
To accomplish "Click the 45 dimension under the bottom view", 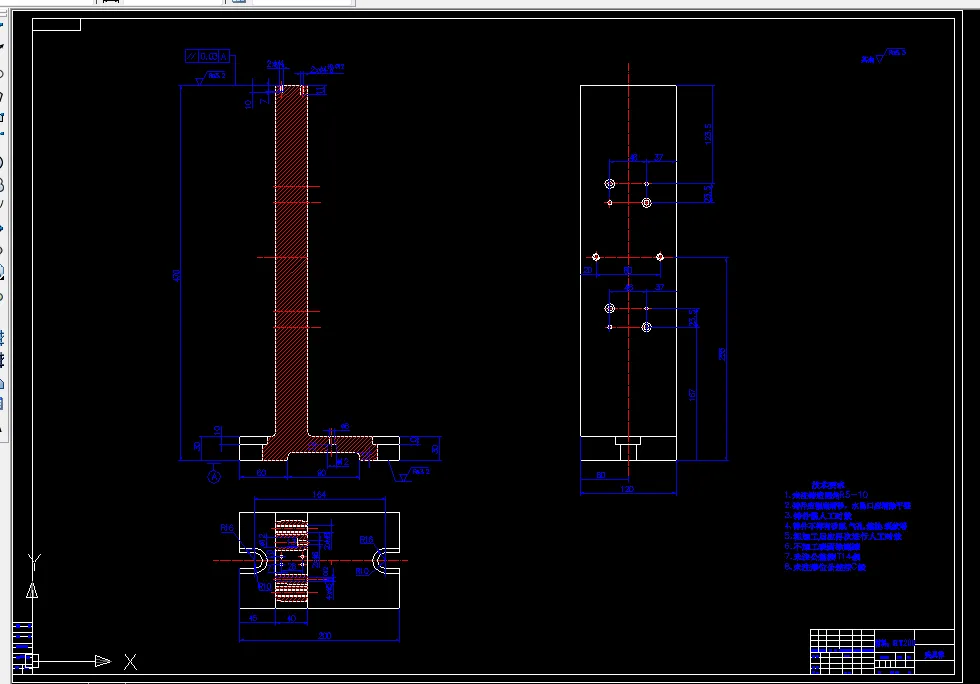I will pos(253,618).
